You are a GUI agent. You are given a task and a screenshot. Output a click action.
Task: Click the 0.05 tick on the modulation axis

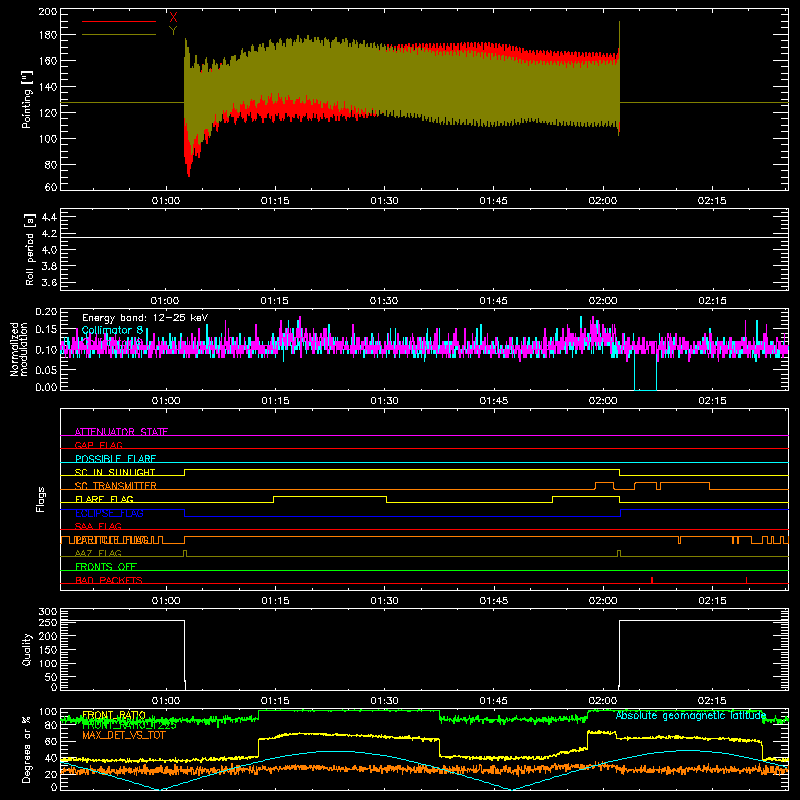click(46, 369)
